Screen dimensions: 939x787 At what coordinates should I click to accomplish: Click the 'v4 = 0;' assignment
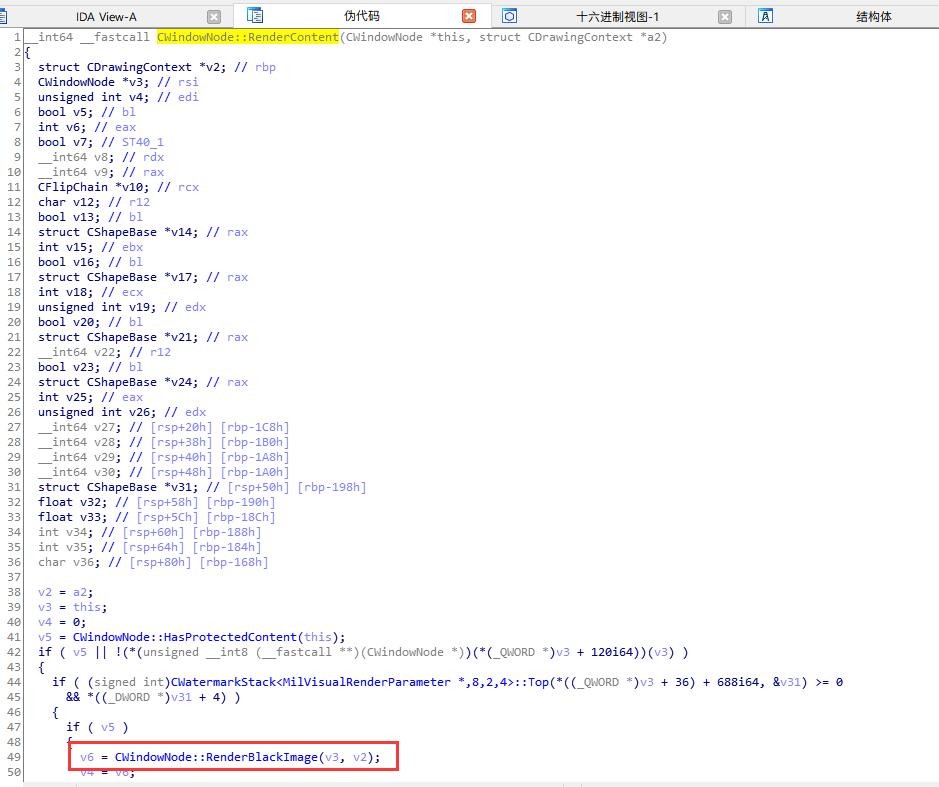pyautogui.click(x=62, y=622)
